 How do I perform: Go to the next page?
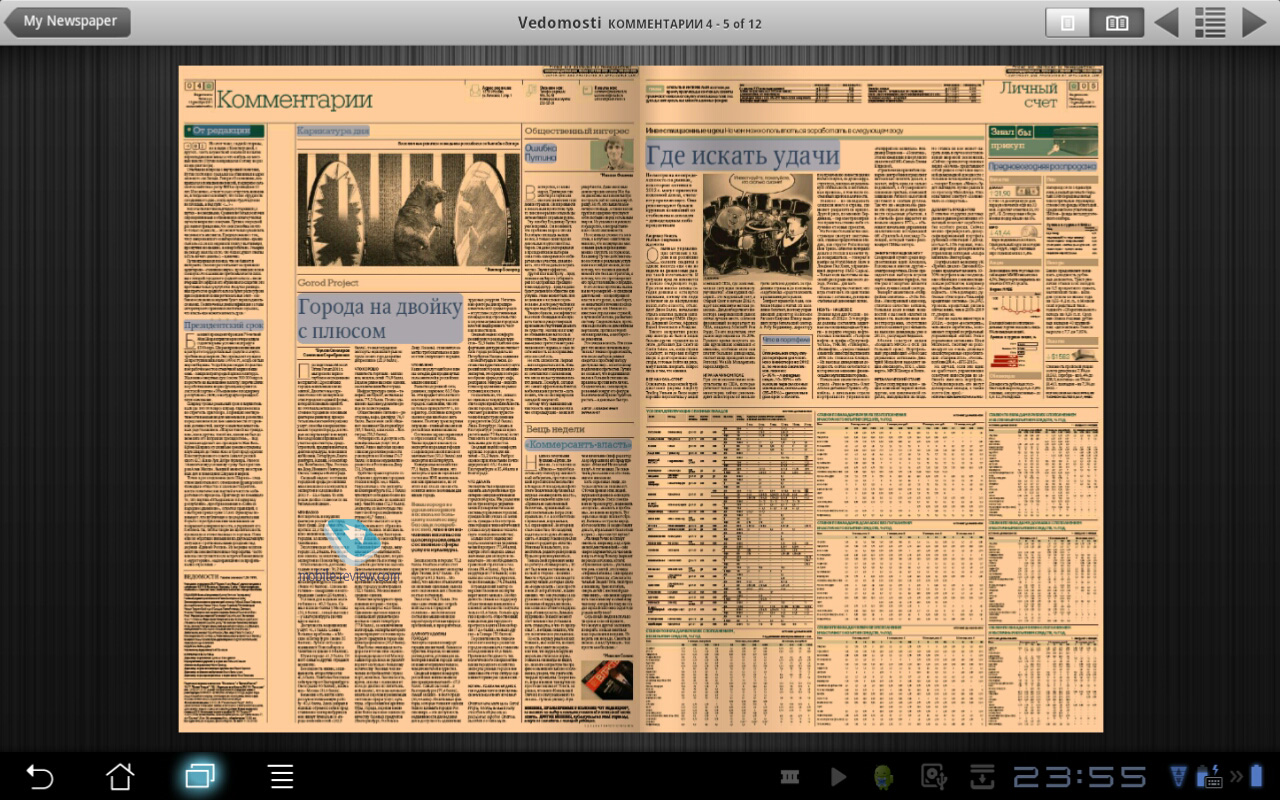[x=1254, y=22]
